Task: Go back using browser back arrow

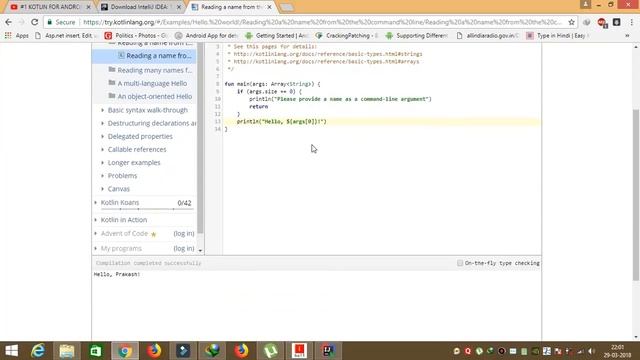Action: tap(9, 22)
